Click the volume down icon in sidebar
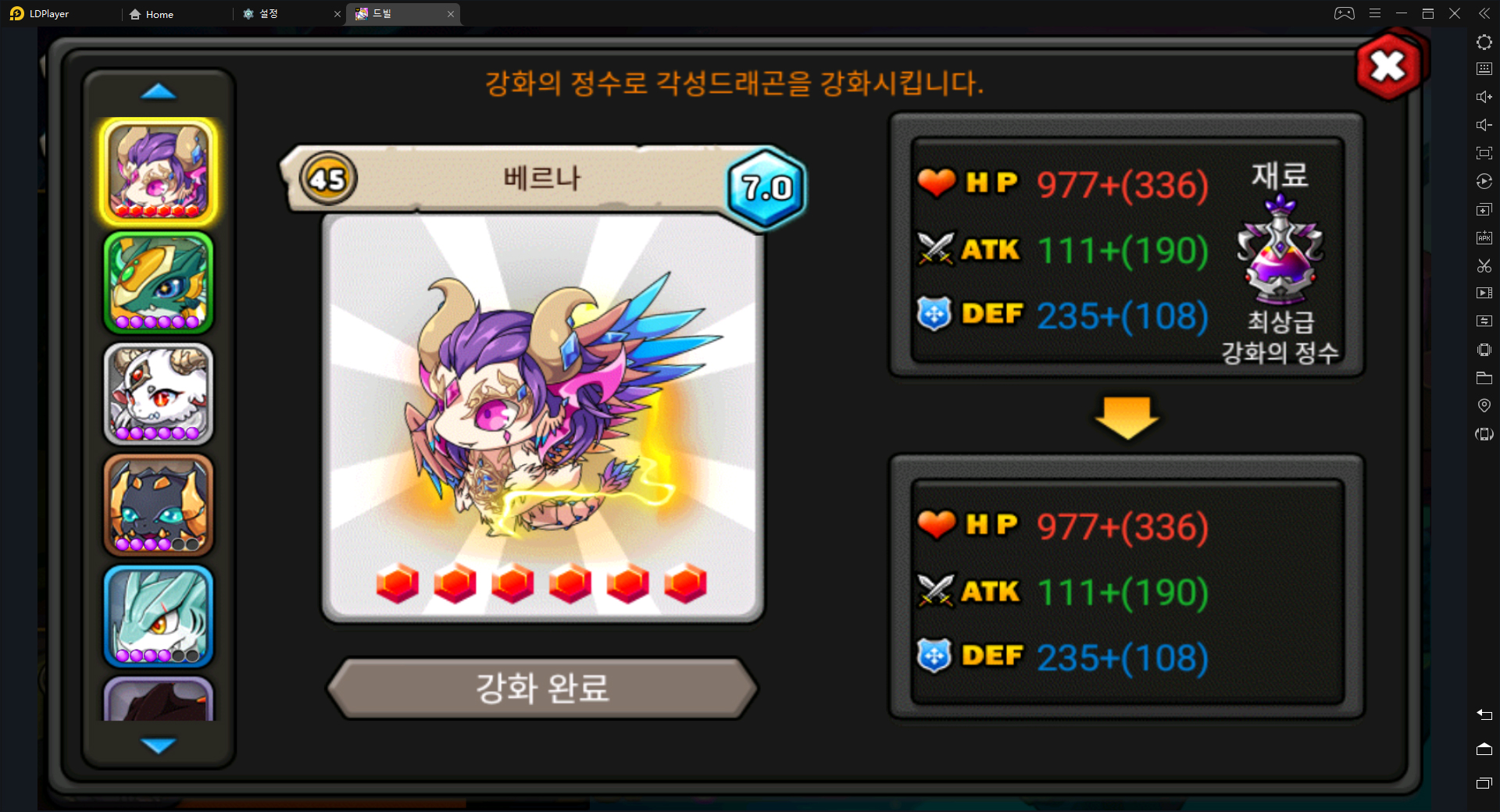This screenshot has width=1500, height=812. tap(1484, 125)
